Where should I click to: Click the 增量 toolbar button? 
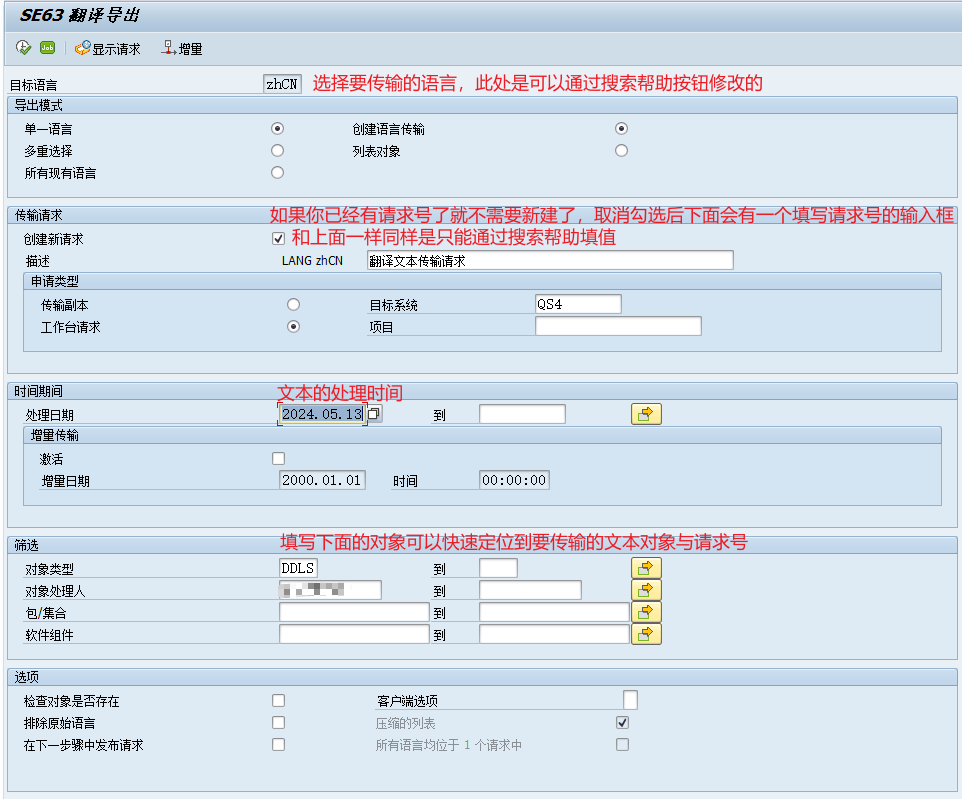(x=190, y=46)
